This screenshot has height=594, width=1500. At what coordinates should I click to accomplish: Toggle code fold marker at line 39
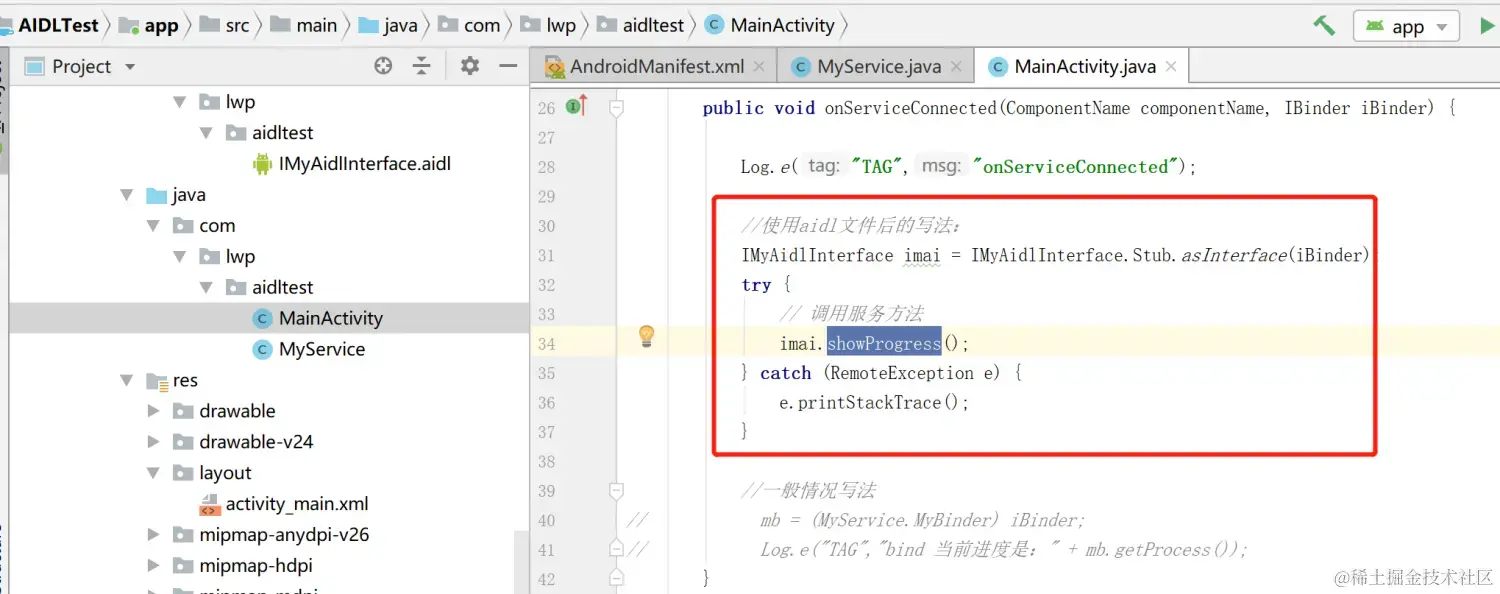click(617, 490)
